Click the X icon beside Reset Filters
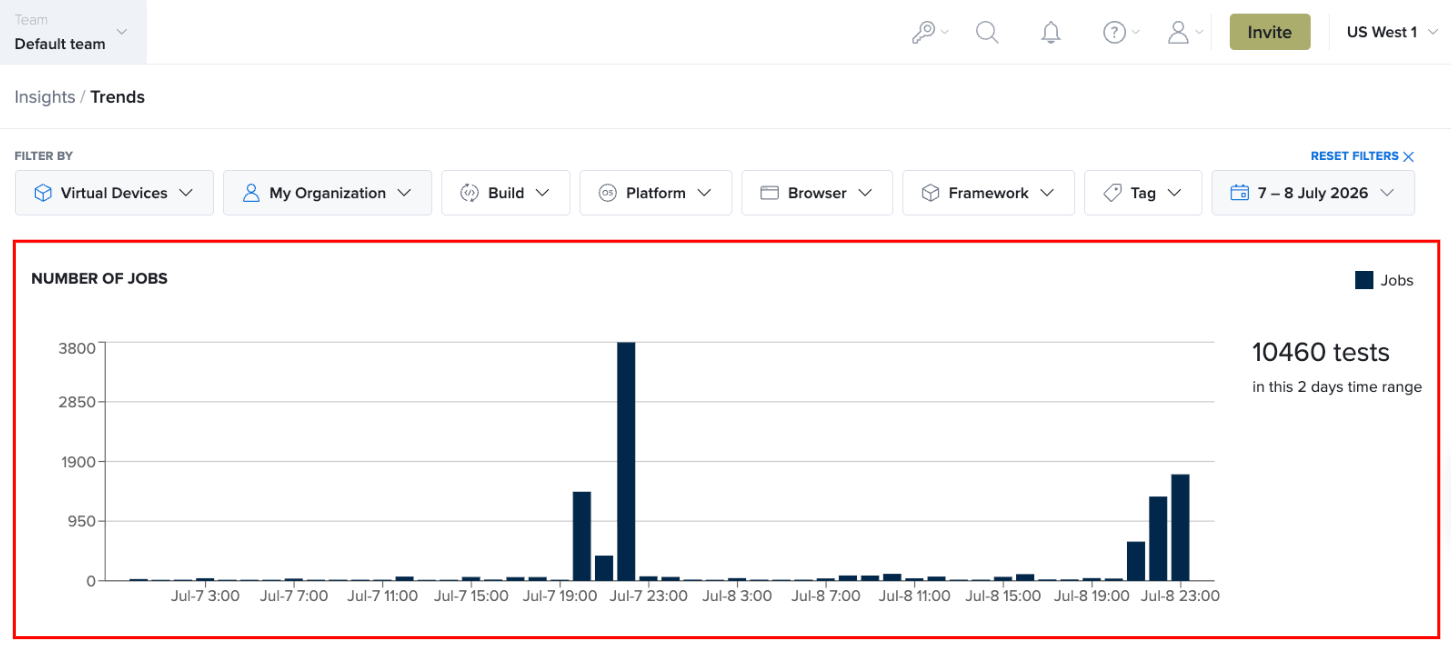The image size is (1451, 656). point(1409,156)
